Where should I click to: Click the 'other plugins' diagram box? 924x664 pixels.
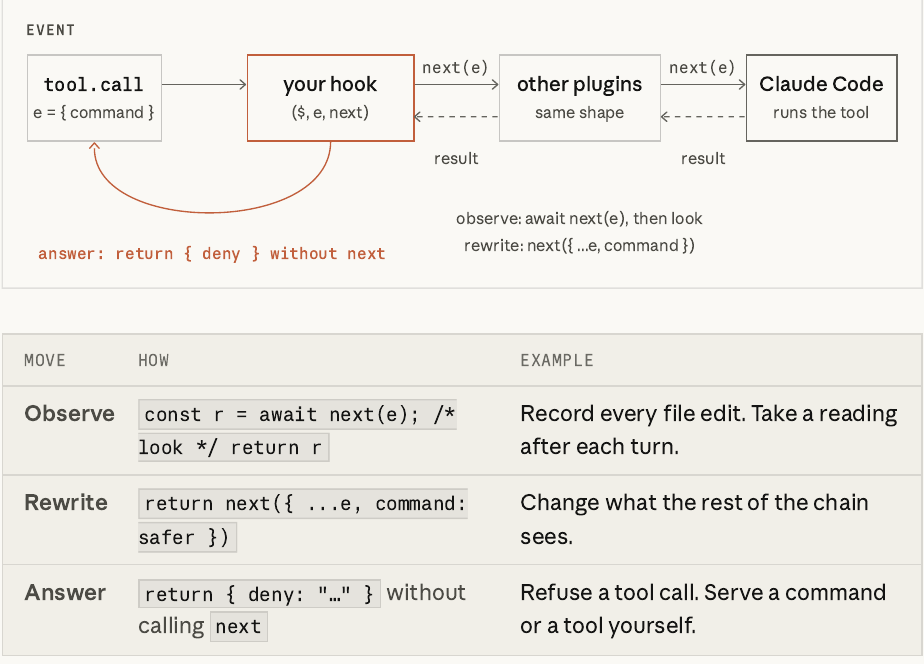580,98
